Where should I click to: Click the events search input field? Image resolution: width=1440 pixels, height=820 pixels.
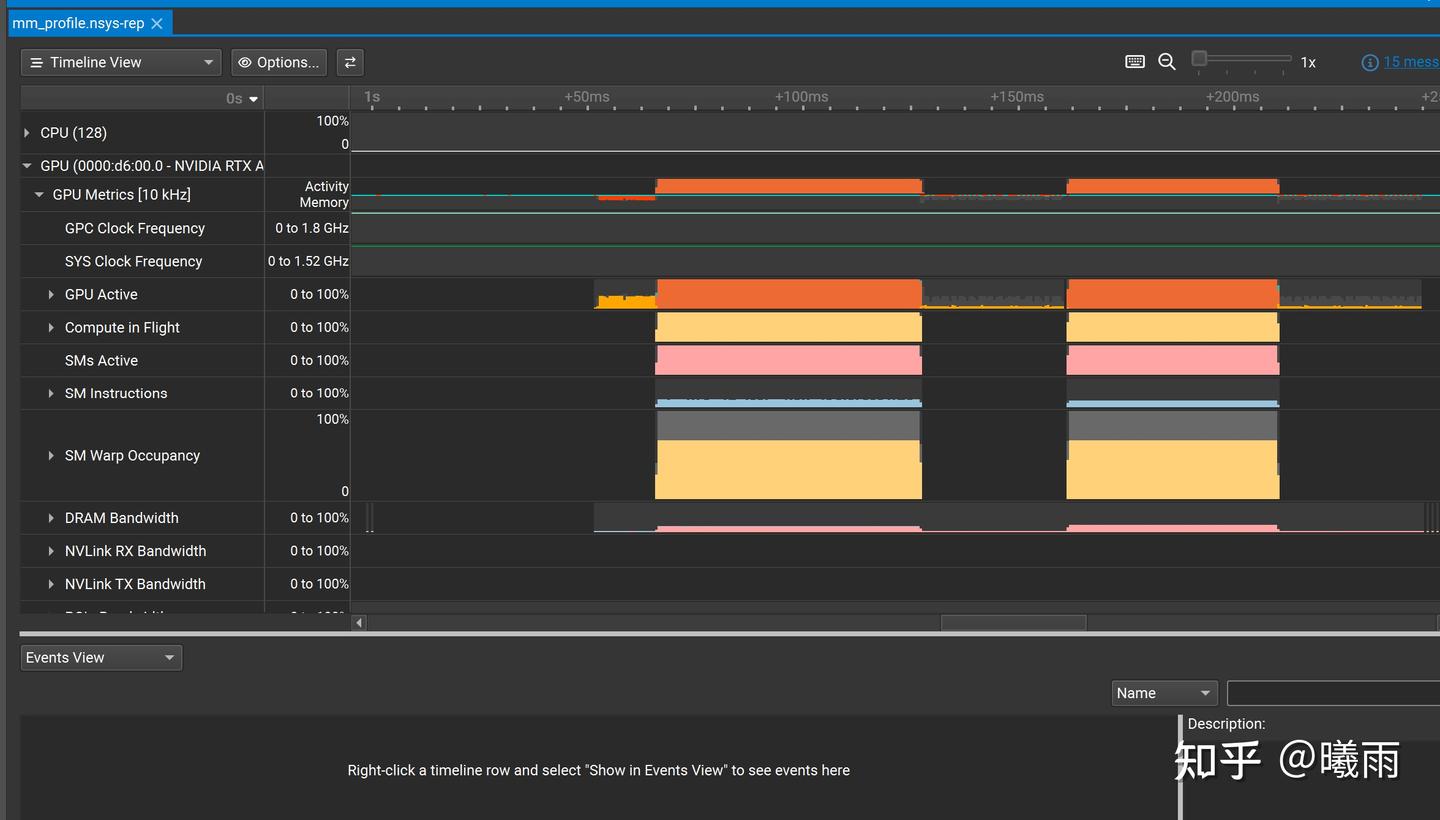pos(1333,693)
